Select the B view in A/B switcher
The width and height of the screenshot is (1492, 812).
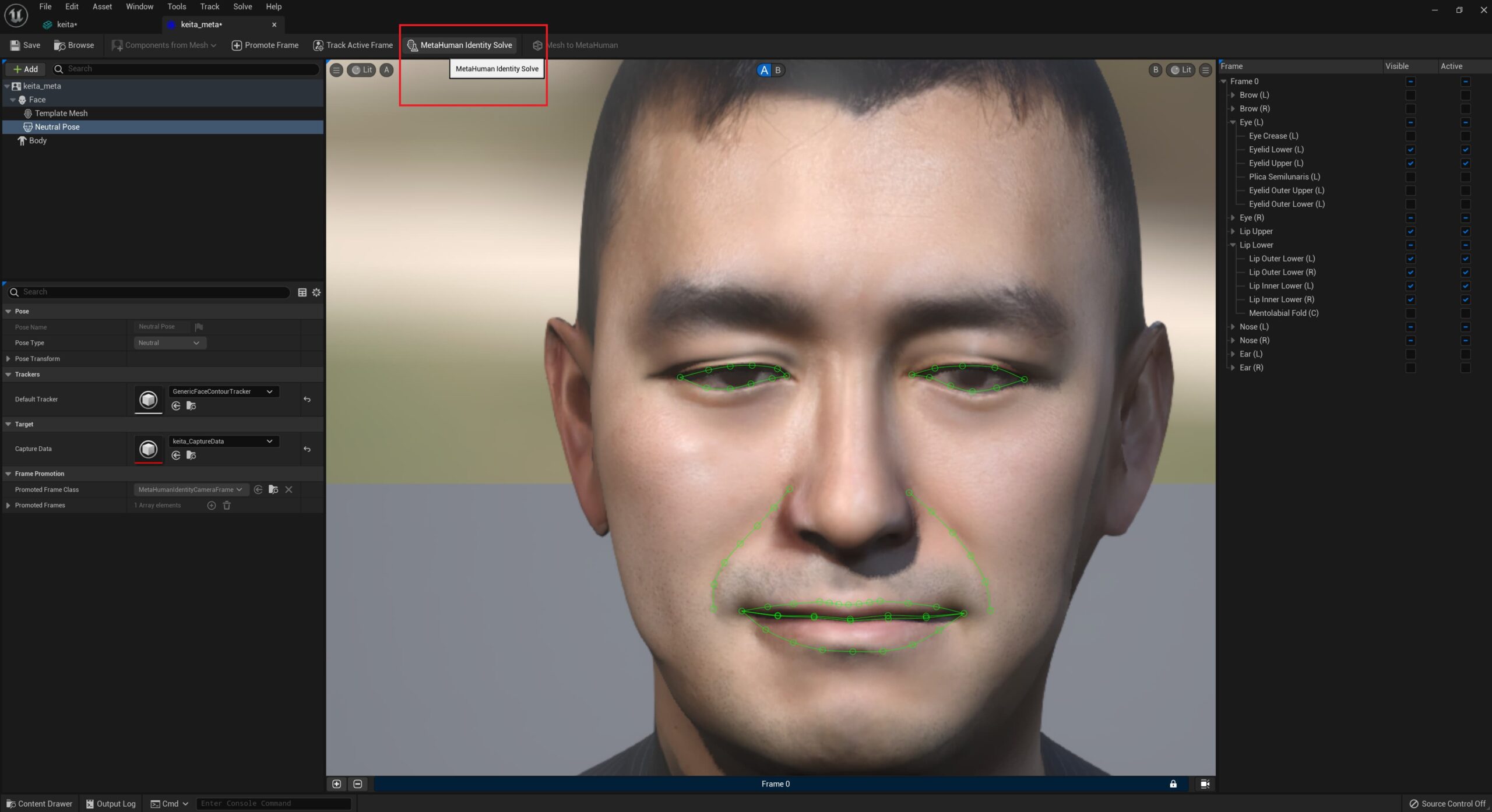(777, 70)
